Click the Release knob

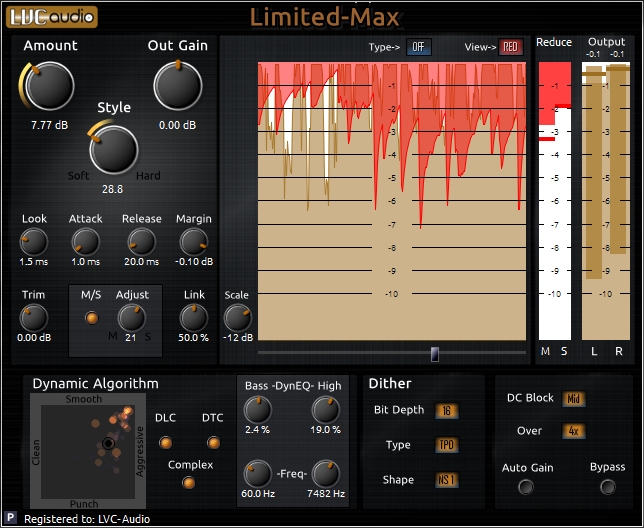coord(141,241)
